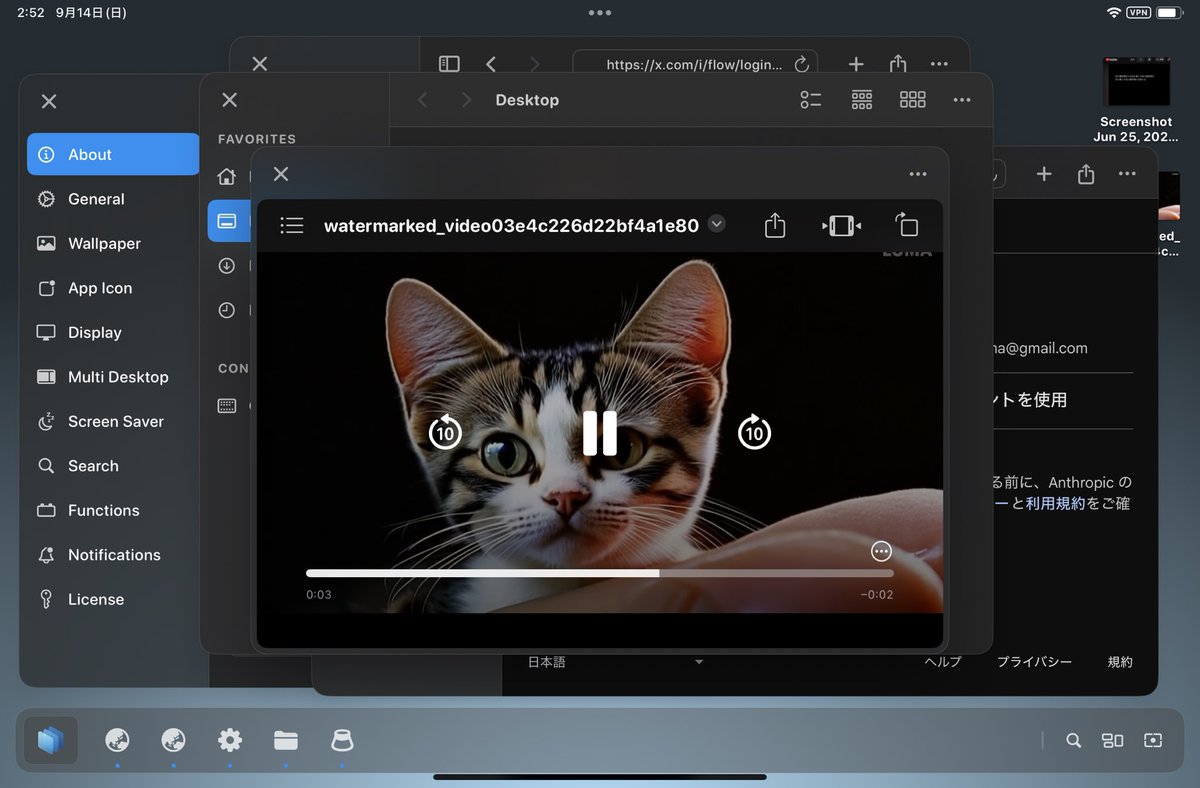Expand the watermarked_video title dropdown chevron
1200x788 pixels.
(x=716, y=224)
